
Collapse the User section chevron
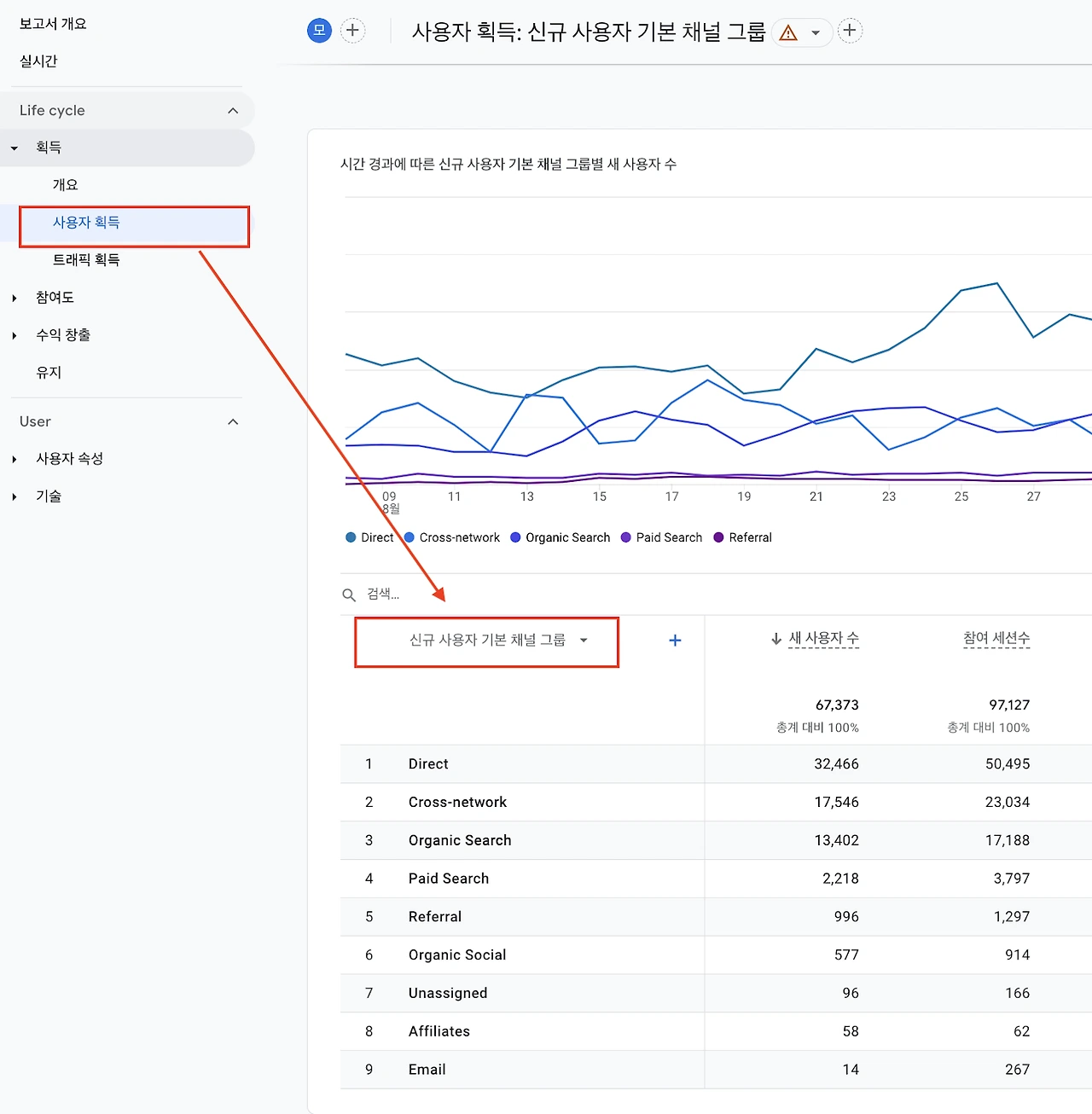tap(233, 422)
